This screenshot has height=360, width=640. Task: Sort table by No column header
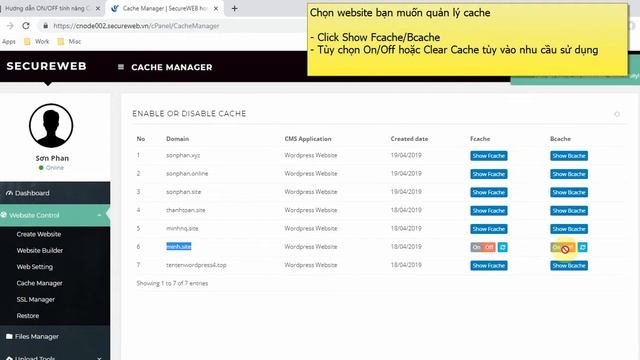(x=141, y=139)
